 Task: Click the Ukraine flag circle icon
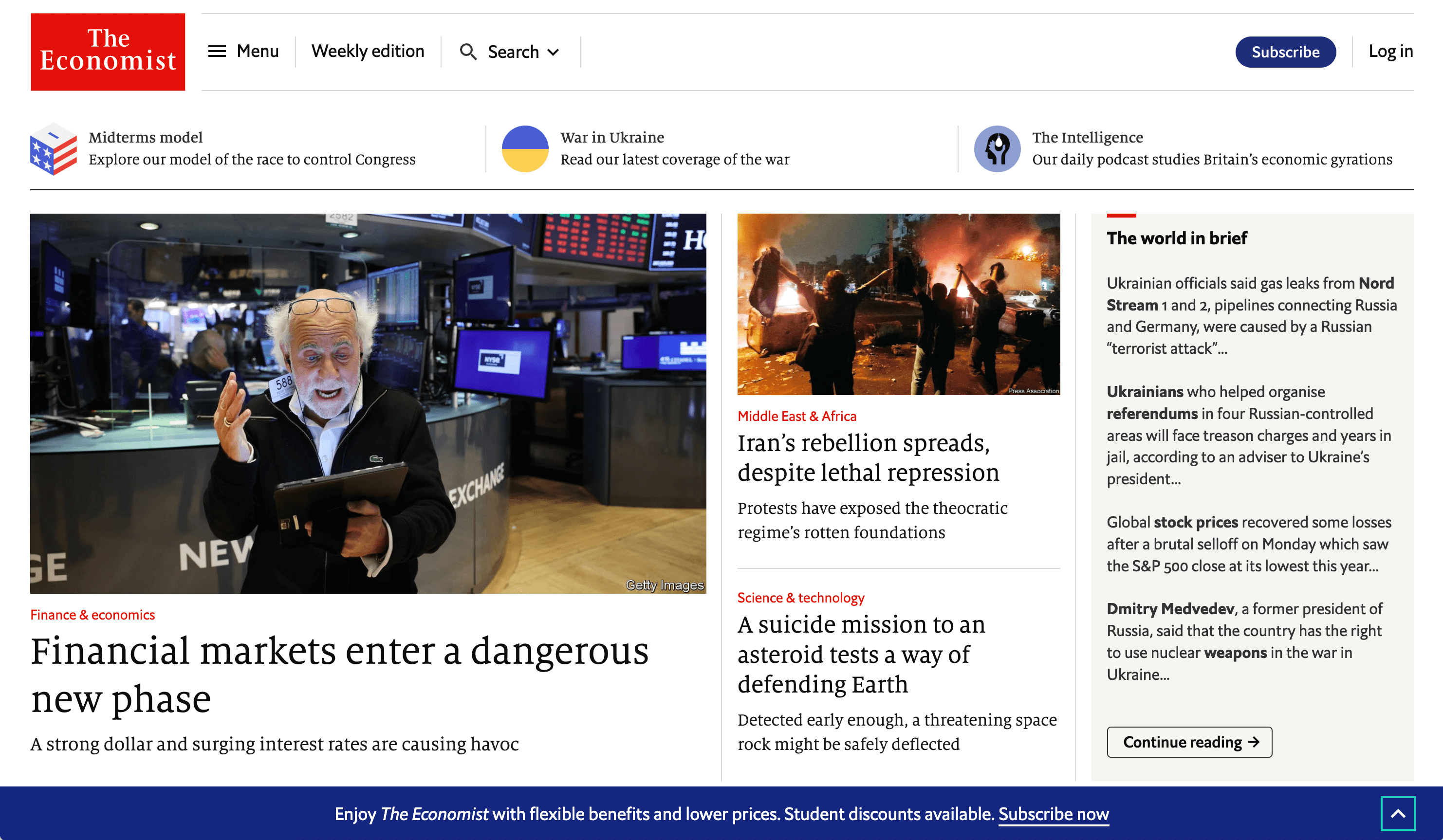(525, 149)
